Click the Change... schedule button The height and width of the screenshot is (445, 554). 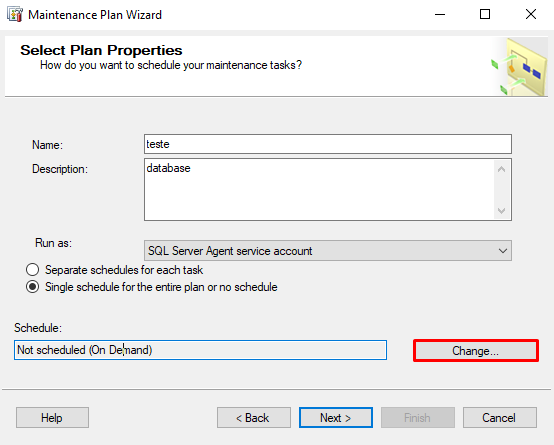click(x=476, y=351)
